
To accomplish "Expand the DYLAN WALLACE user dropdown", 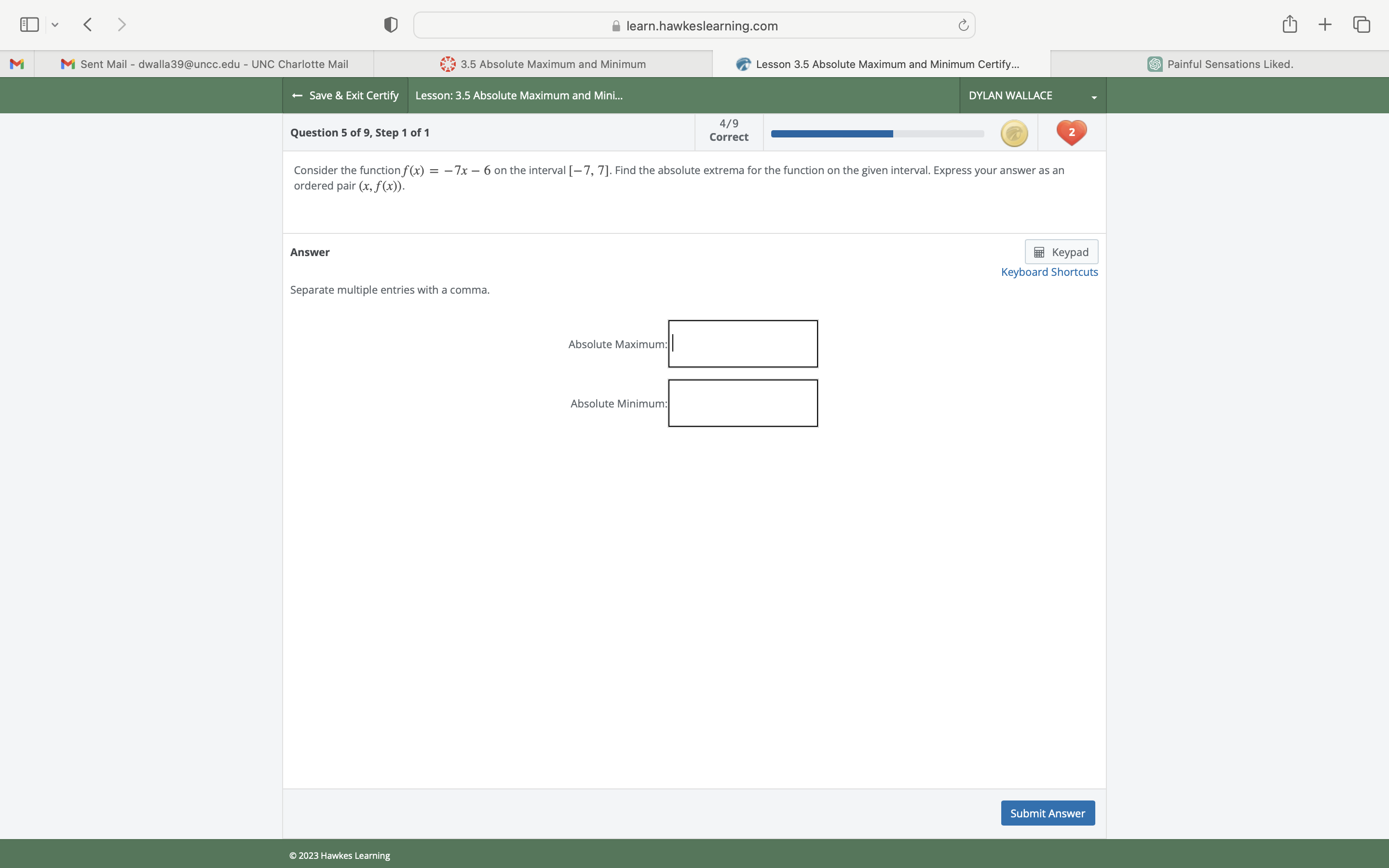I will tap(1032, 95).
